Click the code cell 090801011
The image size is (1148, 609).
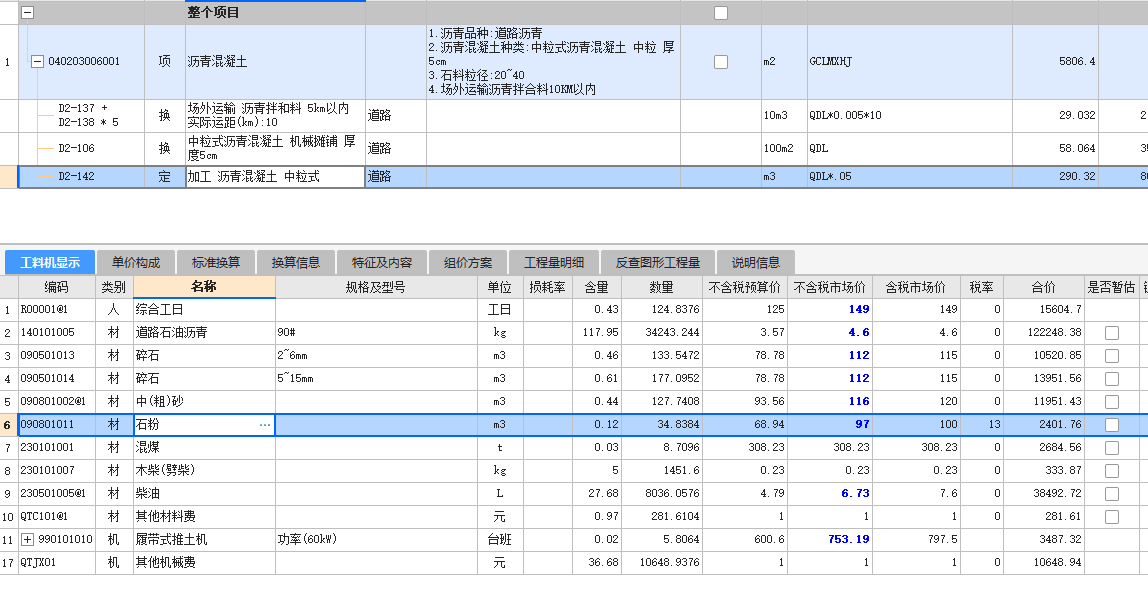(56, 425)
